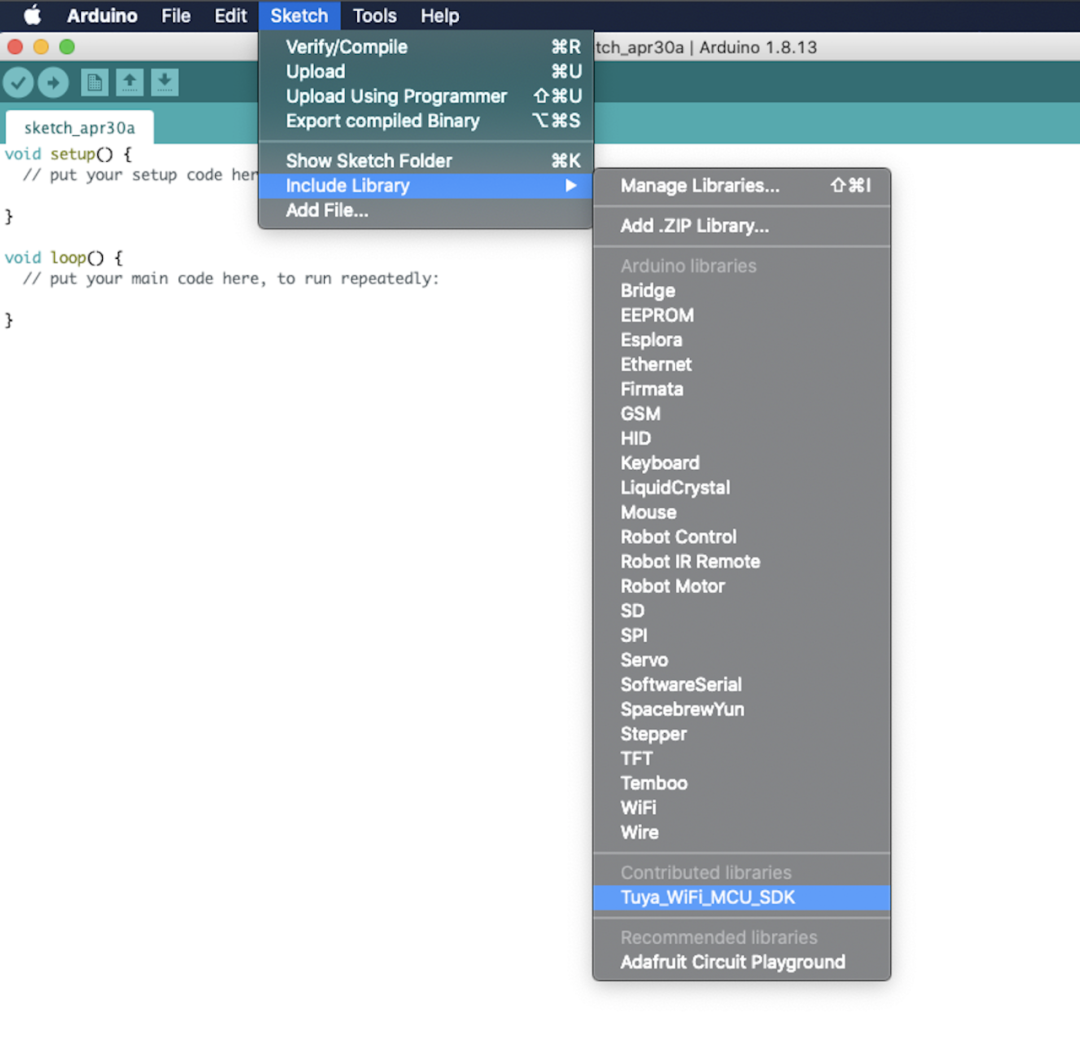Open the Help menu
Screen dimensions: 1080x1041
(x=439, y=15)
